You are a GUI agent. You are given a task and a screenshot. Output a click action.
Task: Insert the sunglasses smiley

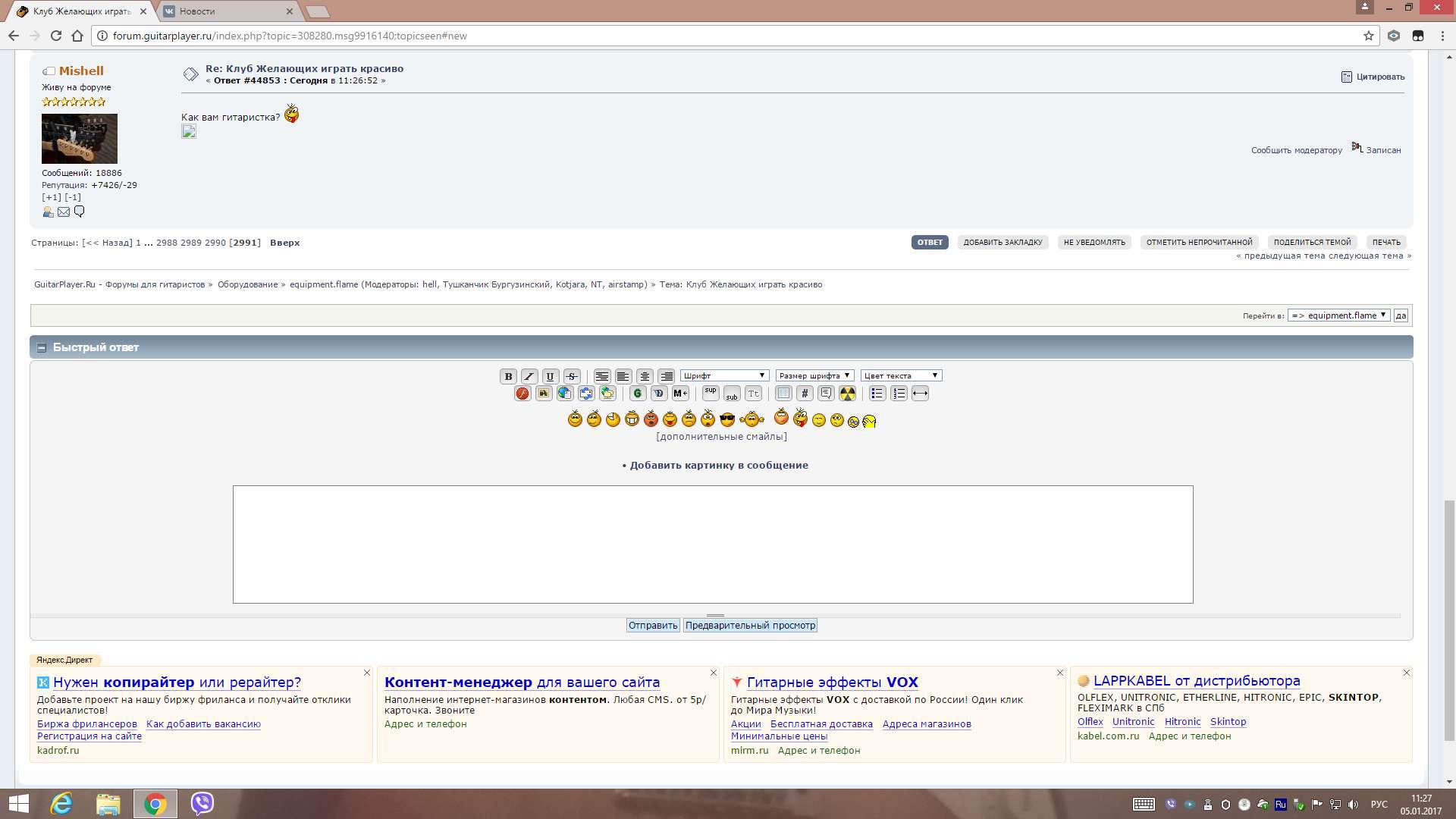point(726,419)
